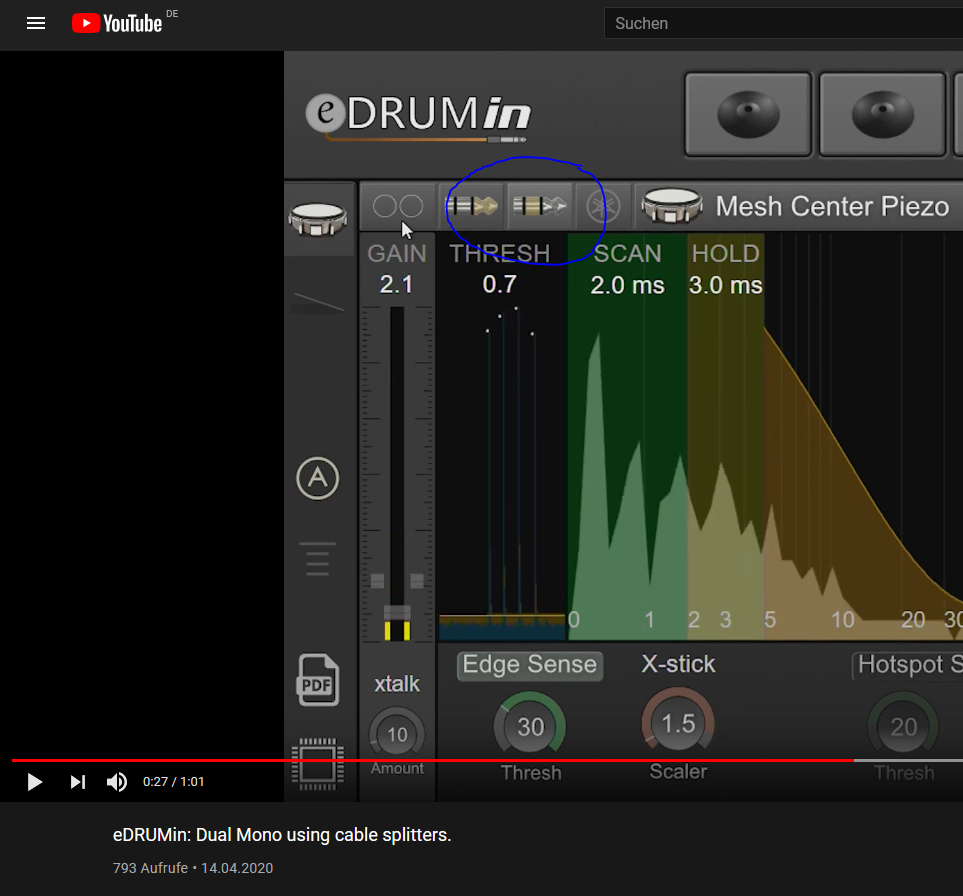Open the list lines sidebar icon
963x896 pixels.
click(x=318, y=559)
